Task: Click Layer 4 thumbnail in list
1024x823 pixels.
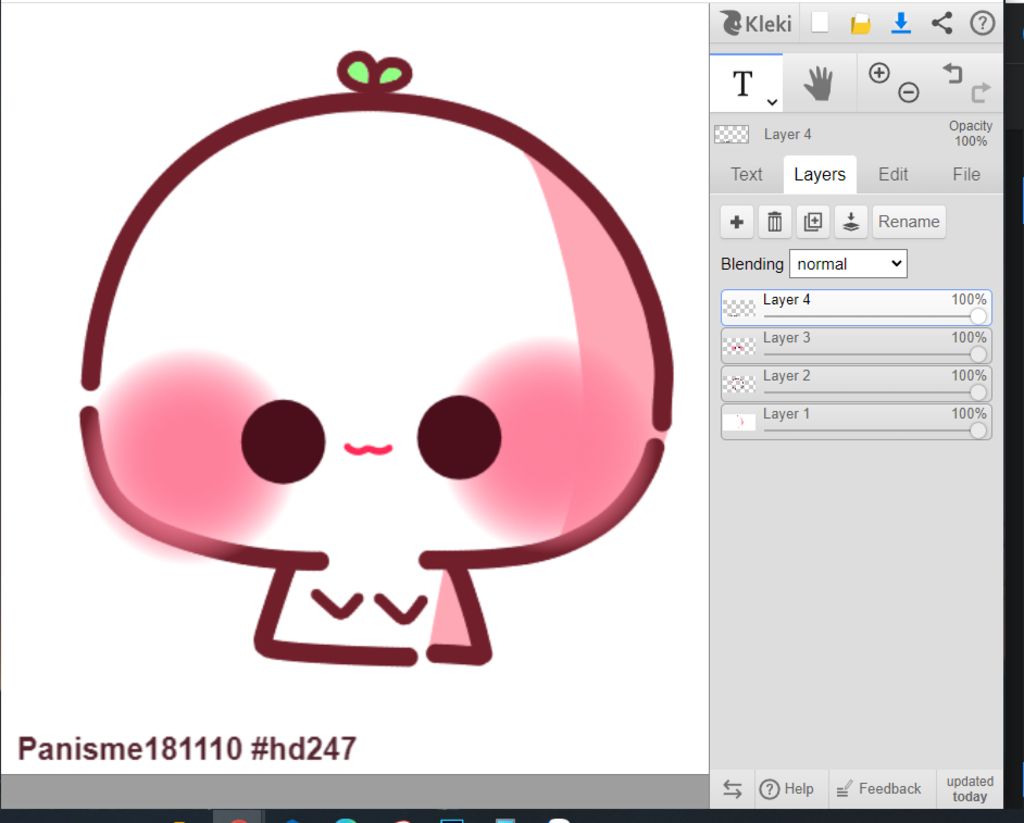Action: click(739, 308)
